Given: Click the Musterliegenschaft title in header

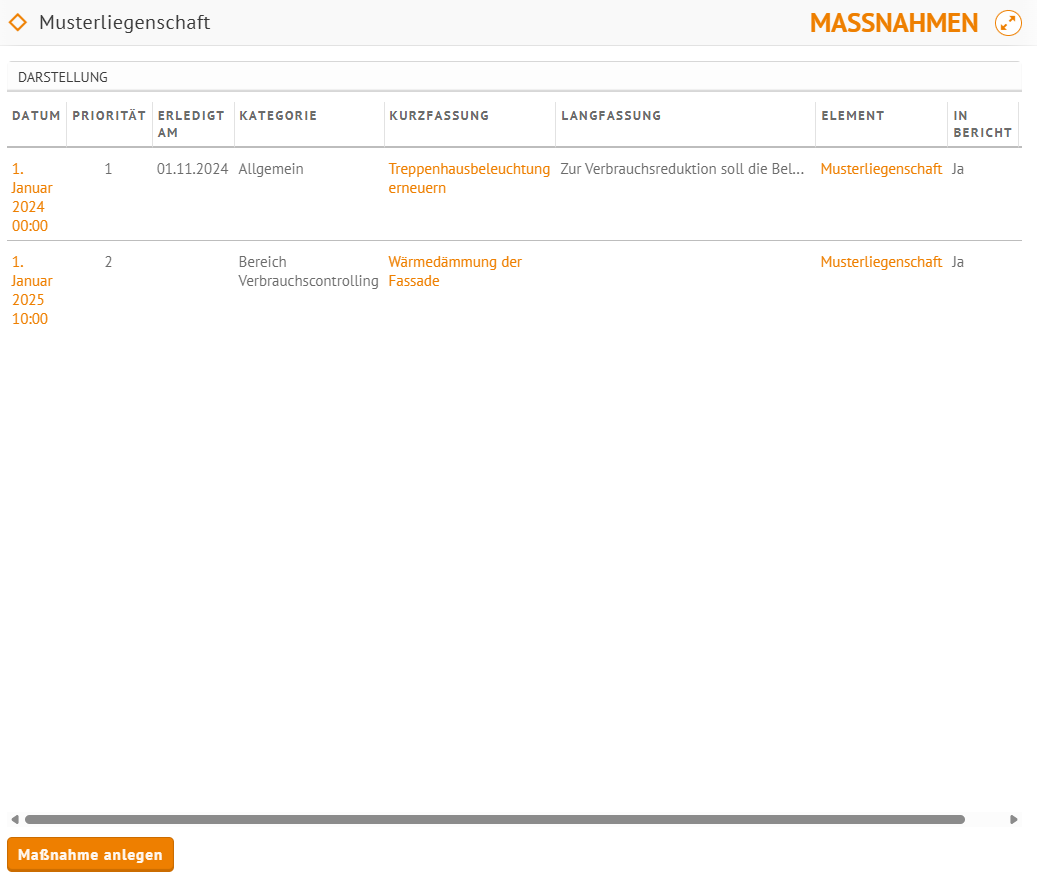Looking at the screenshot, I should tap(124, 22).
